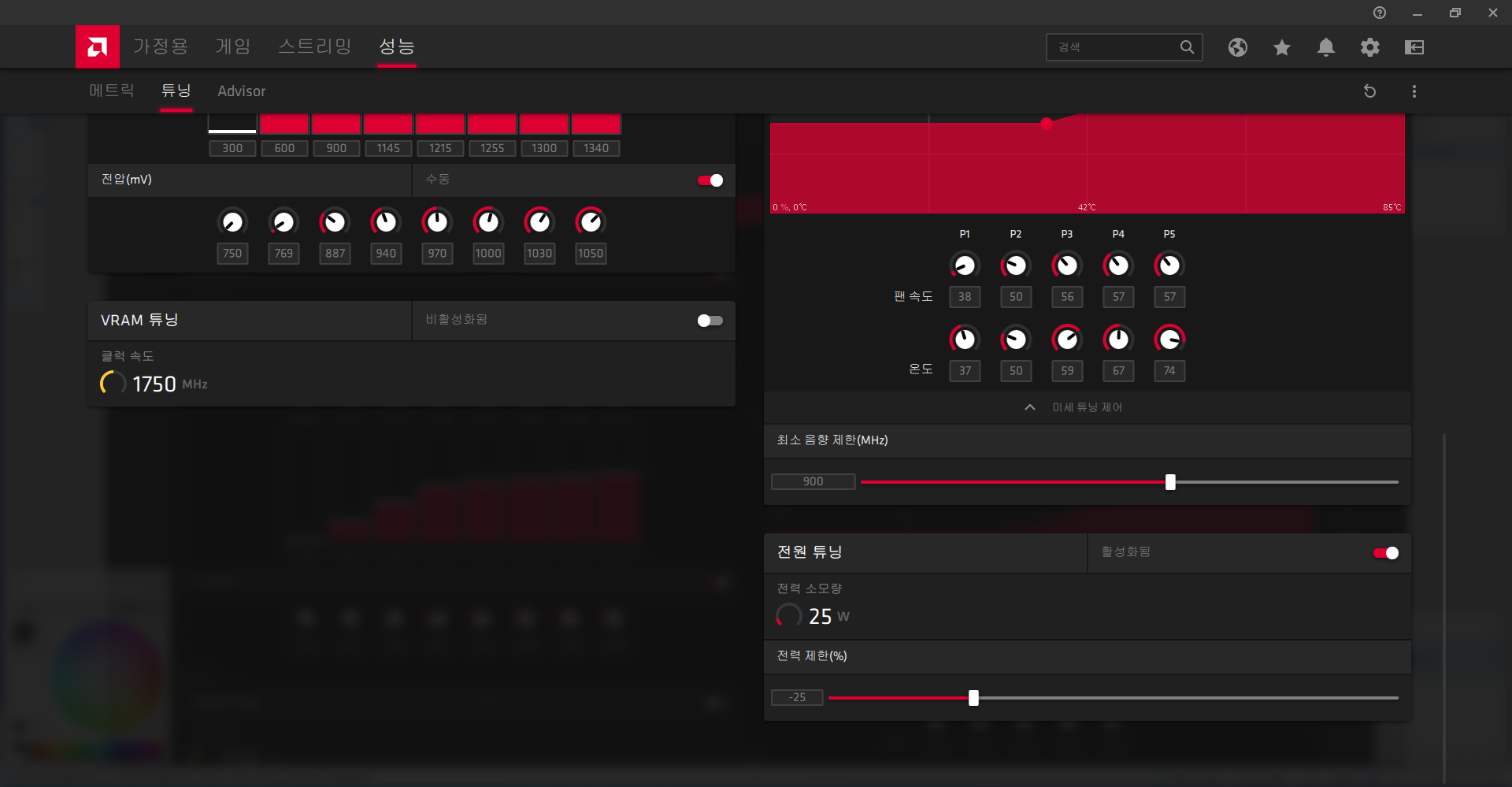
Task: Click the P4 temperature field showing 67
Action: click(1118, 371)
